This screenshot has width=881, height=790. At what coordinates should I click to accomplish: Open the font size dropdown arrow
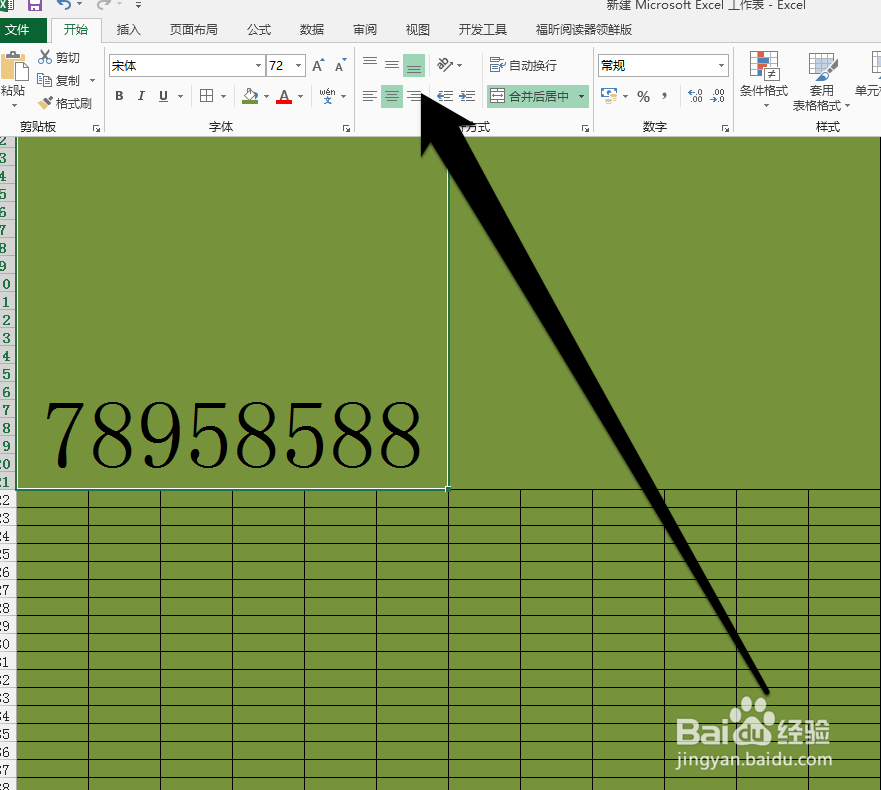(299, 66)
